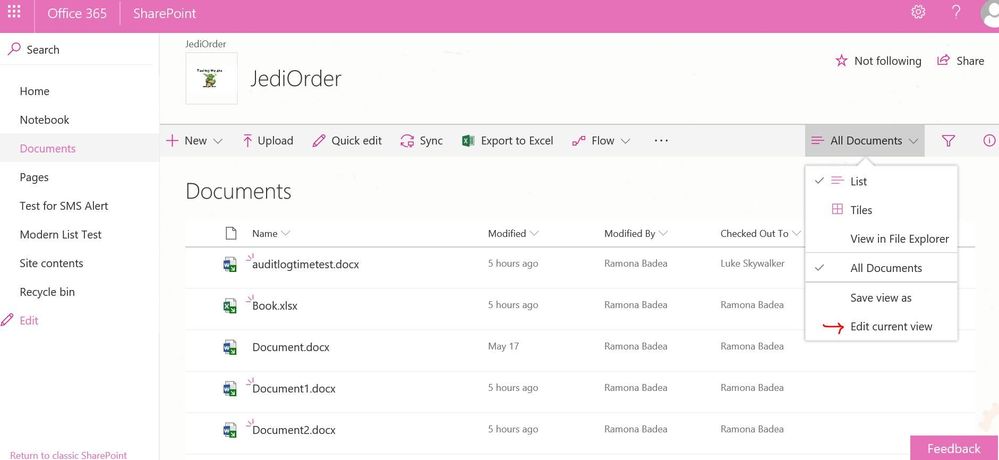
Task: Open the Name column dropdown
Action: coord(285,233)
